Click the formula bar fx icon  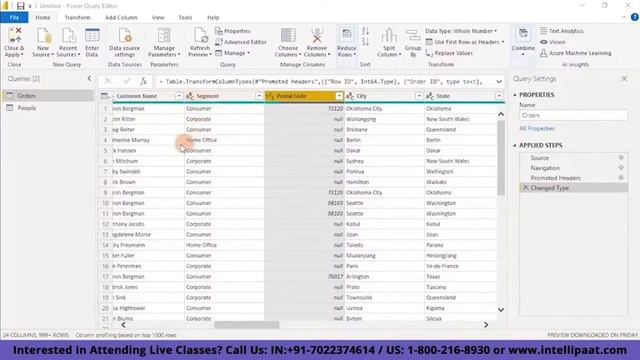(143, 81)
